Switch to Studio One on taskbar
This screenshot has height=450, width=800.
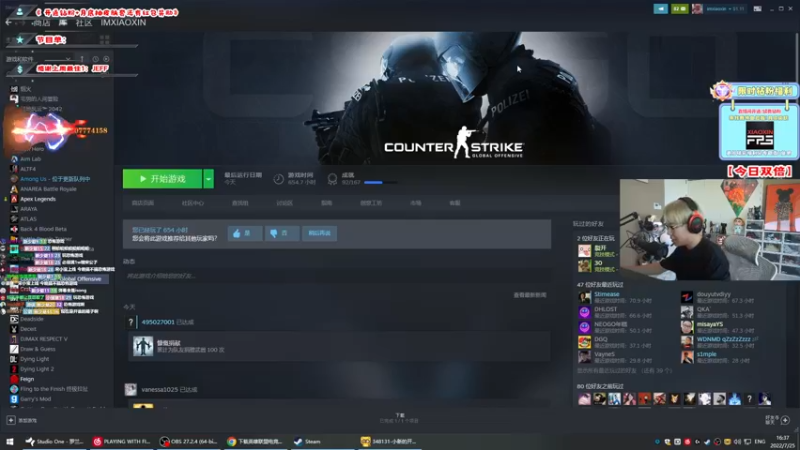tap(55, 442)
